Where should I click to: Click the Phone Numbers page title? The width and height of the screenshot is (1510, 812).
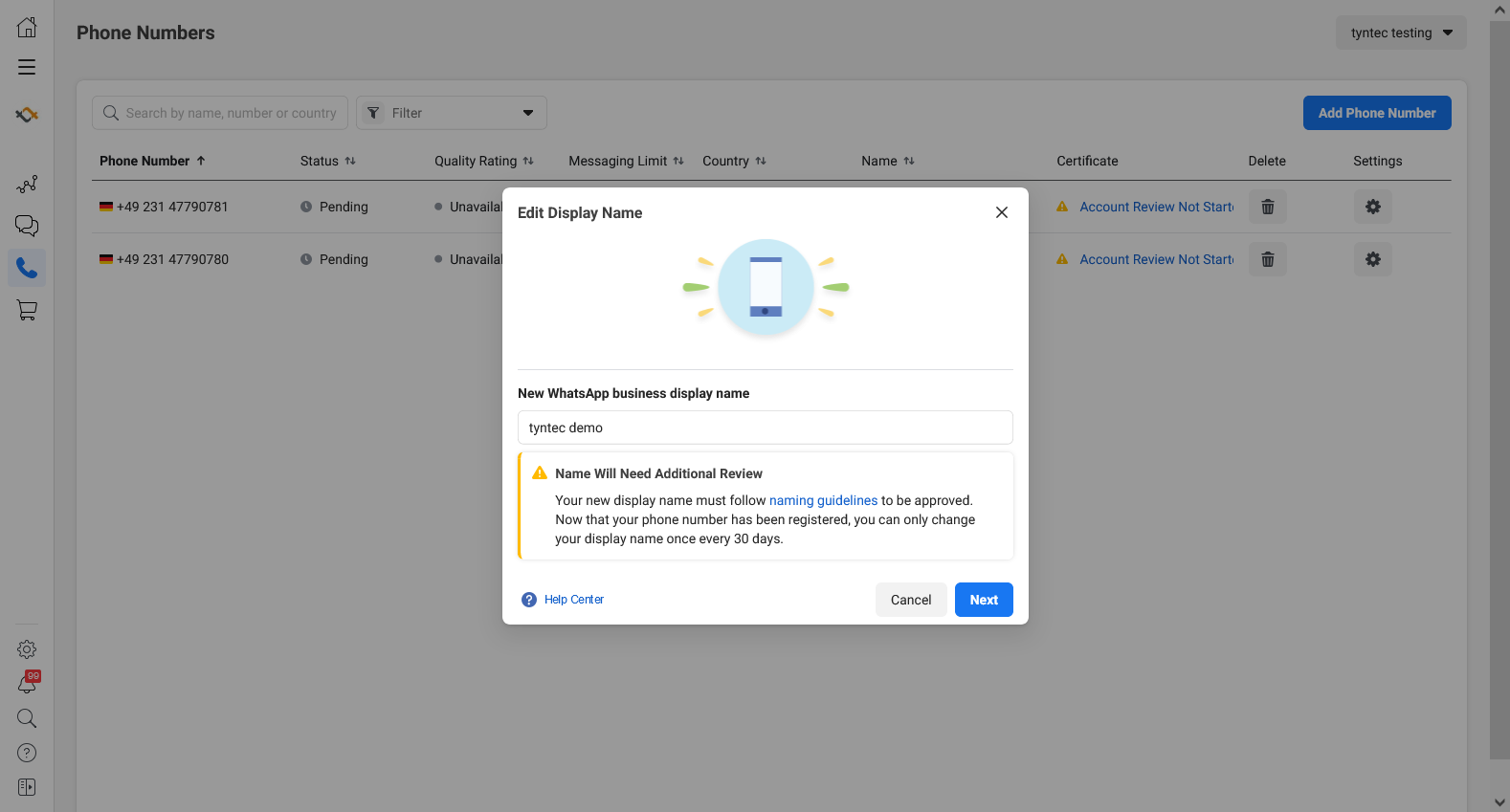[x=145, y=33]
